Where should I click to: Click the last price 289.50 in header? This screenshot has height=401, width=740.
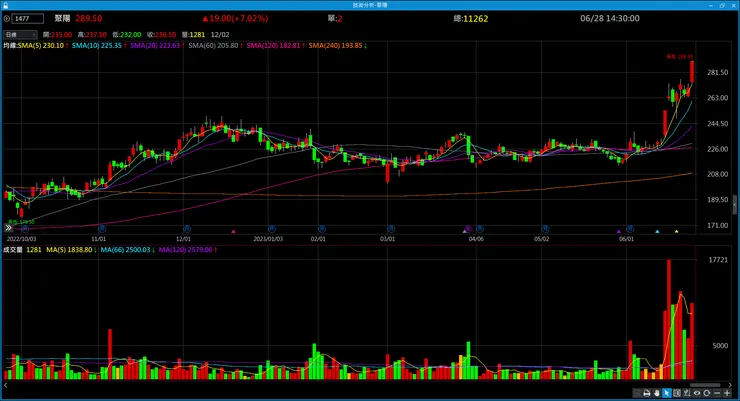pyautogui.click(x=89, y=18)
